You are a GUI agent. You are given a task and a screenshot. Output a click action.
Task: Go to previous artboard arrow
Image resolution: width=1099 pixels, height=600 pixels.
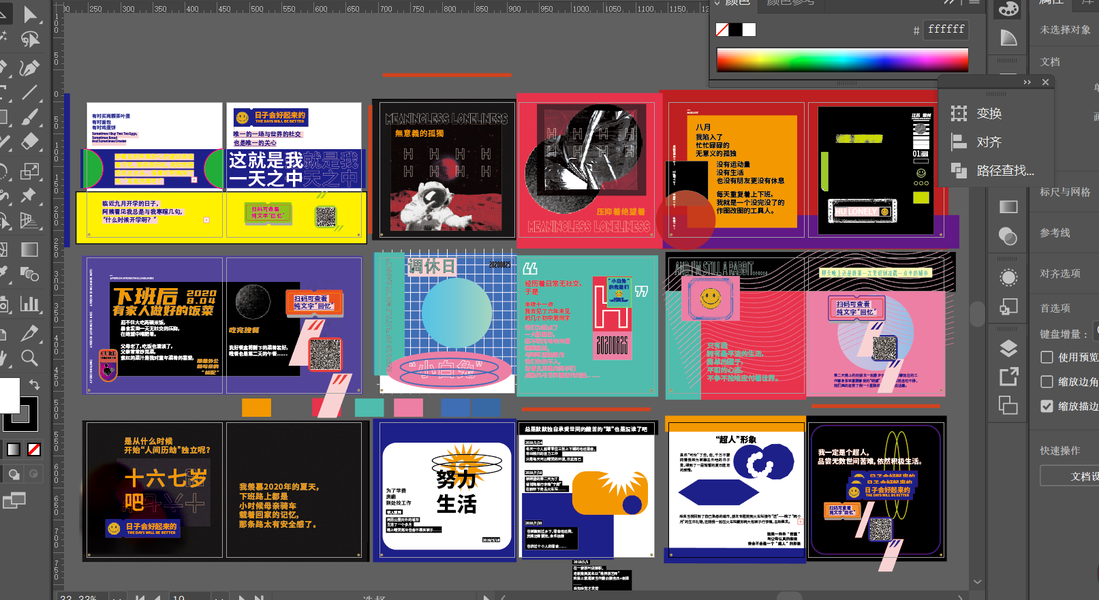158,596
